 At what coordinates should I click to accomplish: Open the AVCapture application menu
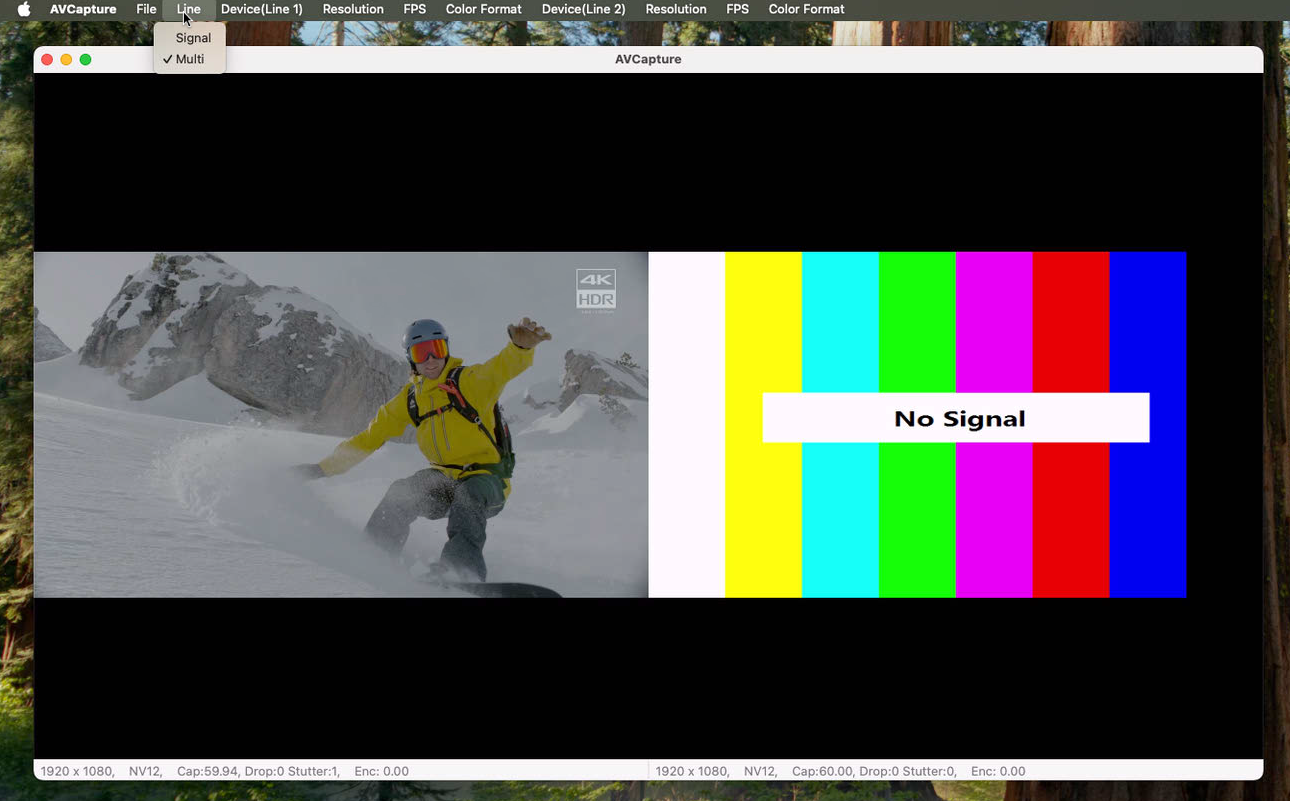tap(83, 9)
